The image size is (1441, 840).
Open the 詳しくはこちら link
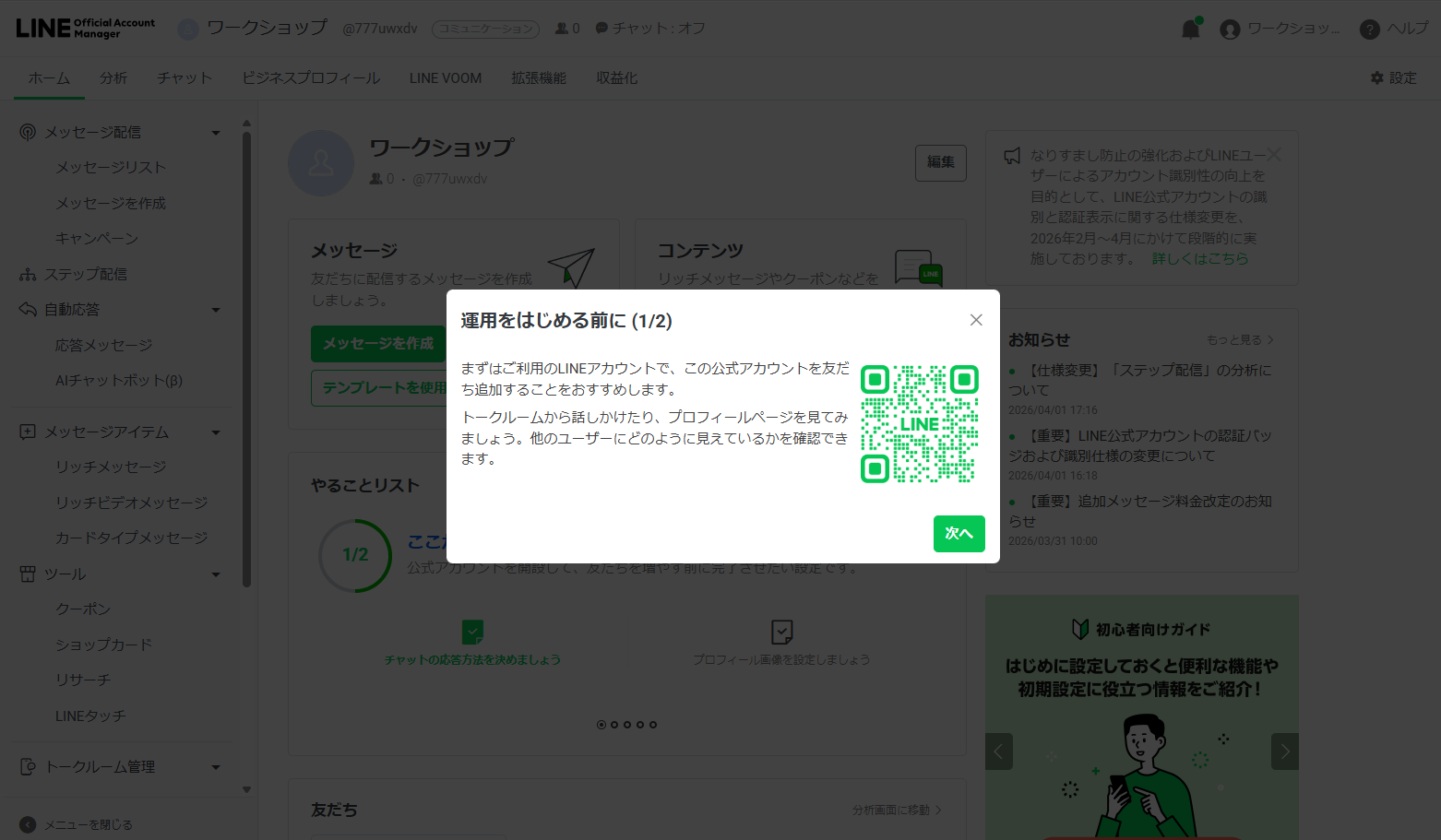pyautogui.click(x=1199, y=258)
